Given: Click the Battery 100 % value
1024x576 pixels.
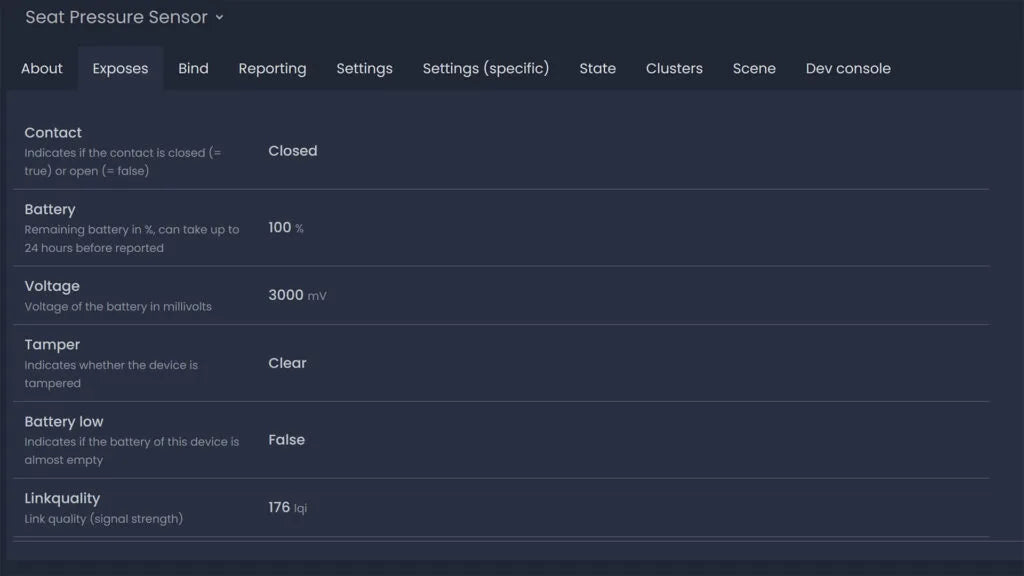Looking at the screenshot, I should (x=285, y=228).
